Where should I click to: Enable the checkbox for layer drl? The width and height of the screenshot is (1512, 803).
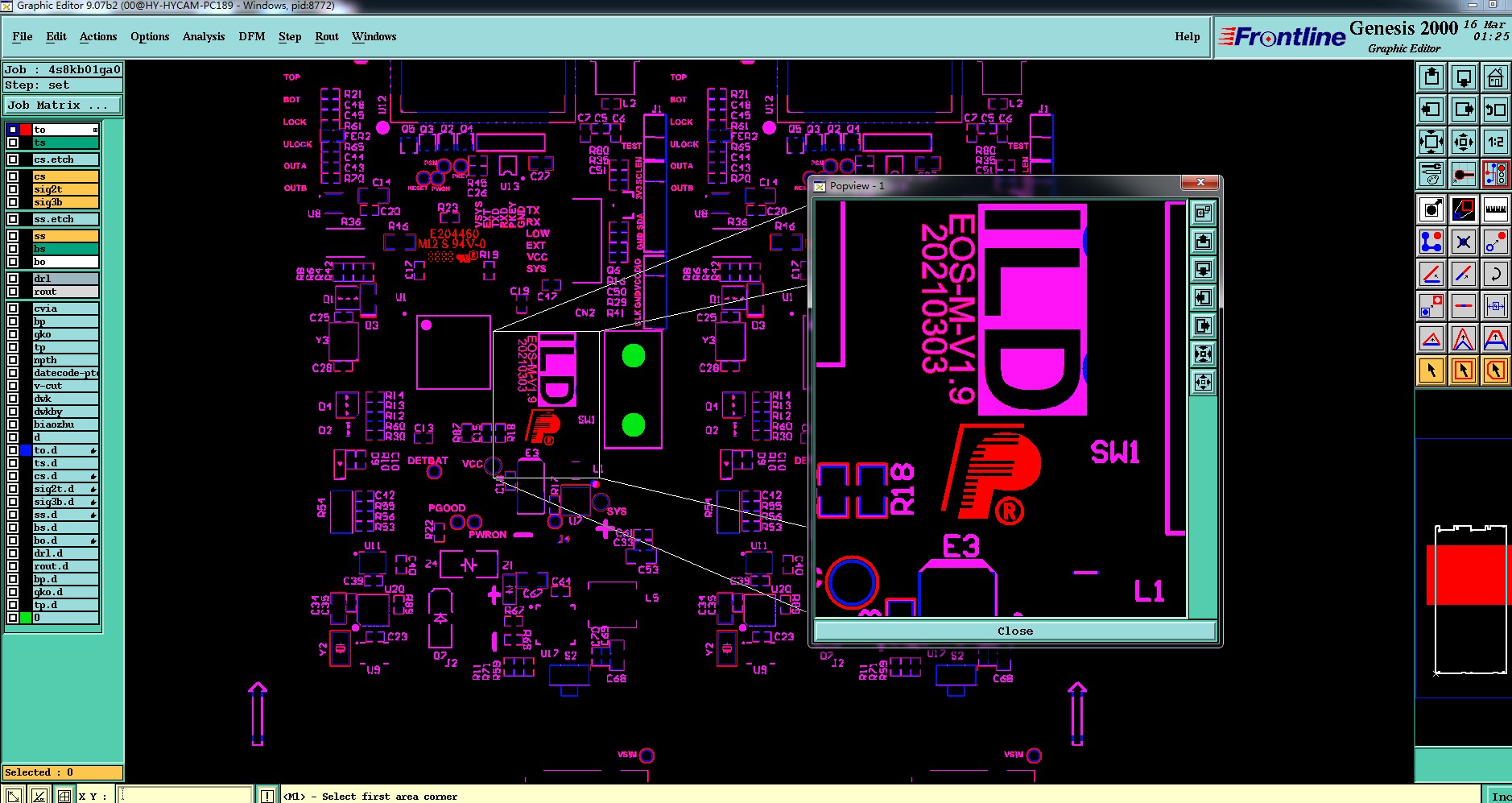[13, 279]
